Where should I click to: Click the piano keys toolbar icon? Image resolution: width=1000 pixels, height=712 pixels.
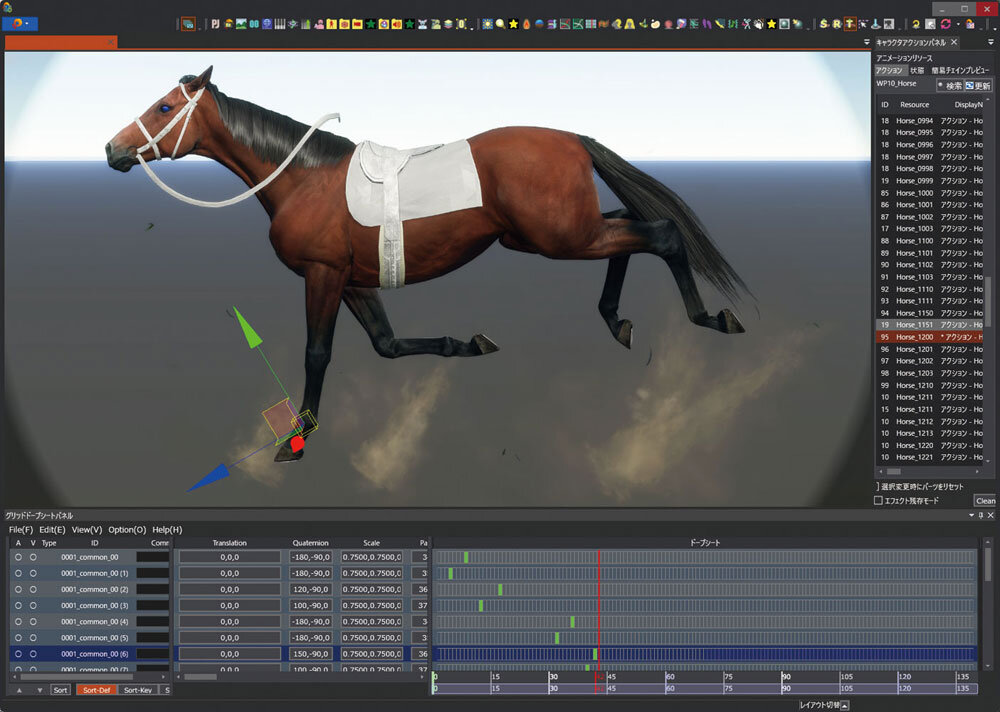pos(280,24)
